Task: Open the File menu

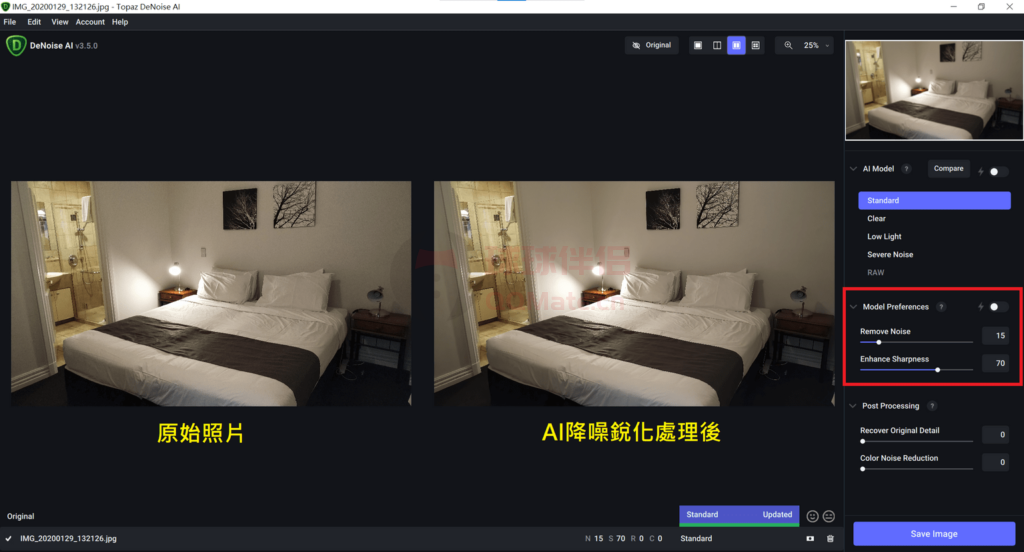Action: [10, 22]
